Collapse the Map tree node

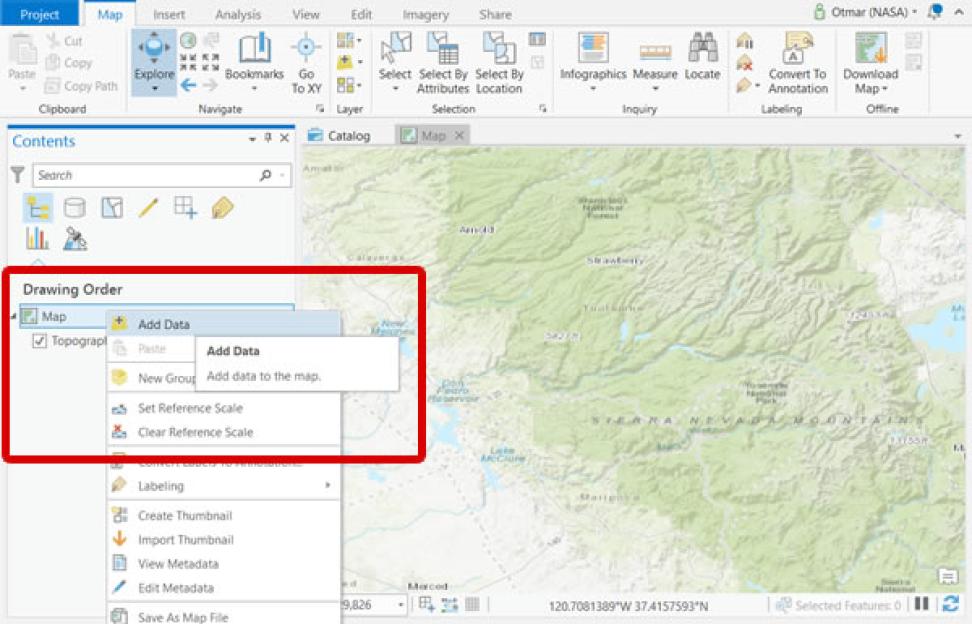click(x=14, y=317)
